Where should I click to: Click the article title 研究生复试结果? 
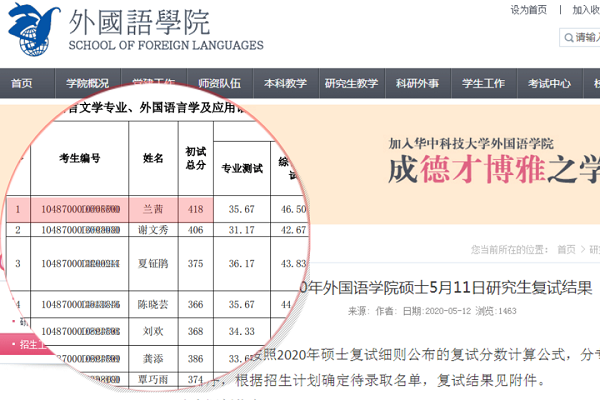[x=447, y=287]
